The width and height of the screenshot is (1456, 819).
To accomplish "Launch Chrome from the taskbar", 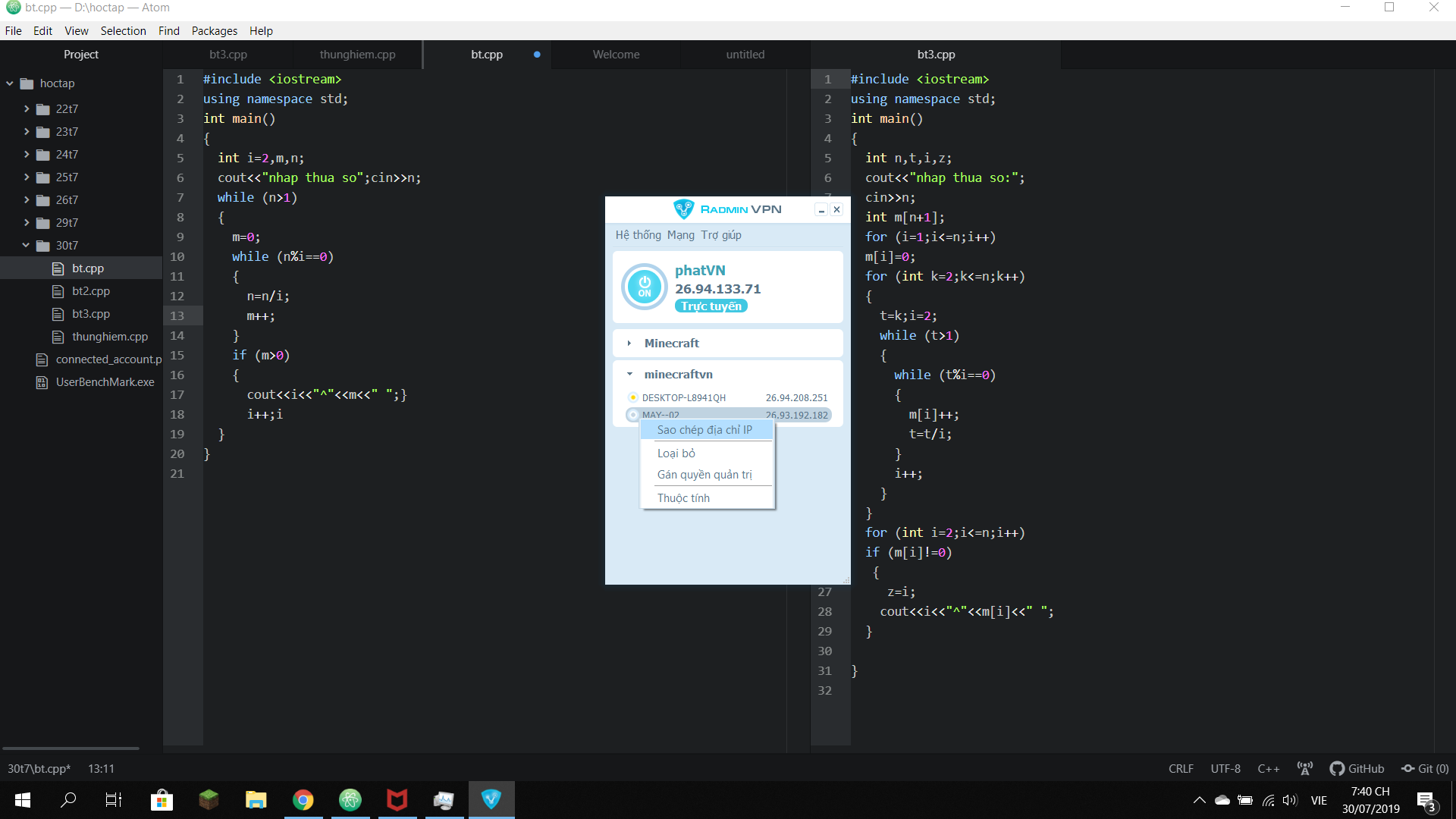I will coord(303,799).
